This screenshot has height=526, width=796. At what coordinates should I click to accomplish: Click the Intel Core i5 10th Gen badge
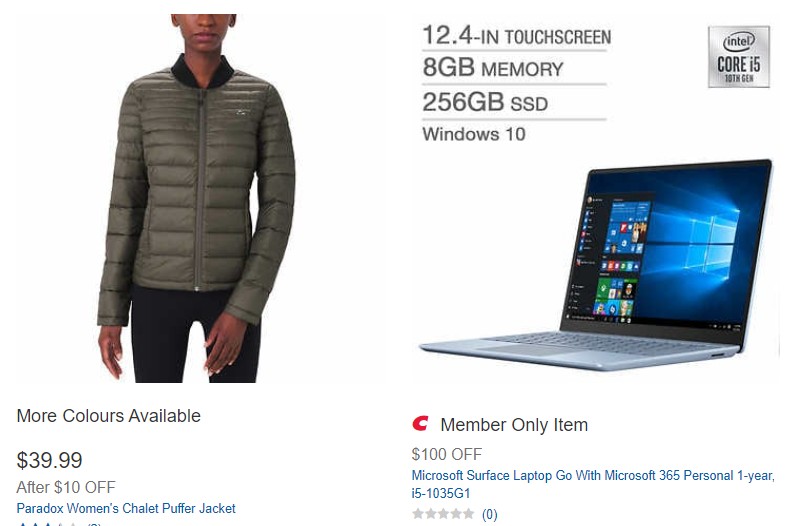pos(739,57)
